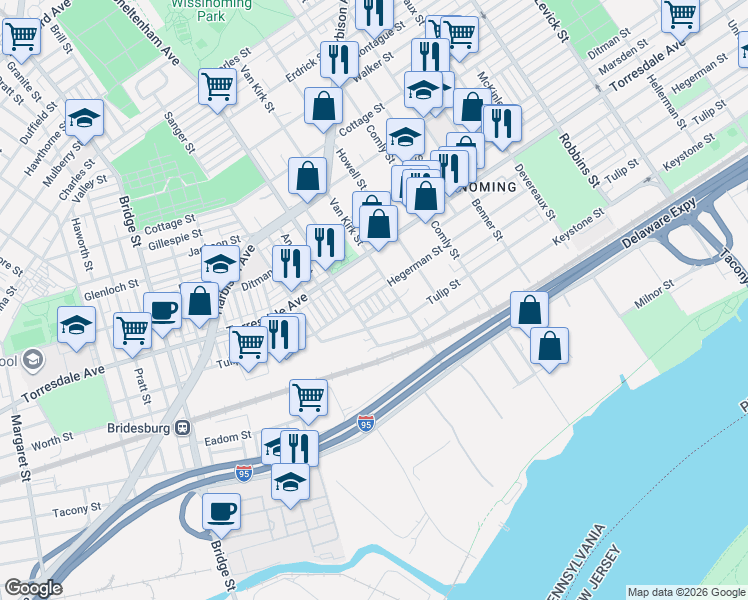
Task: Click the Milnor St street label
Action: click(x=654, y=294)
